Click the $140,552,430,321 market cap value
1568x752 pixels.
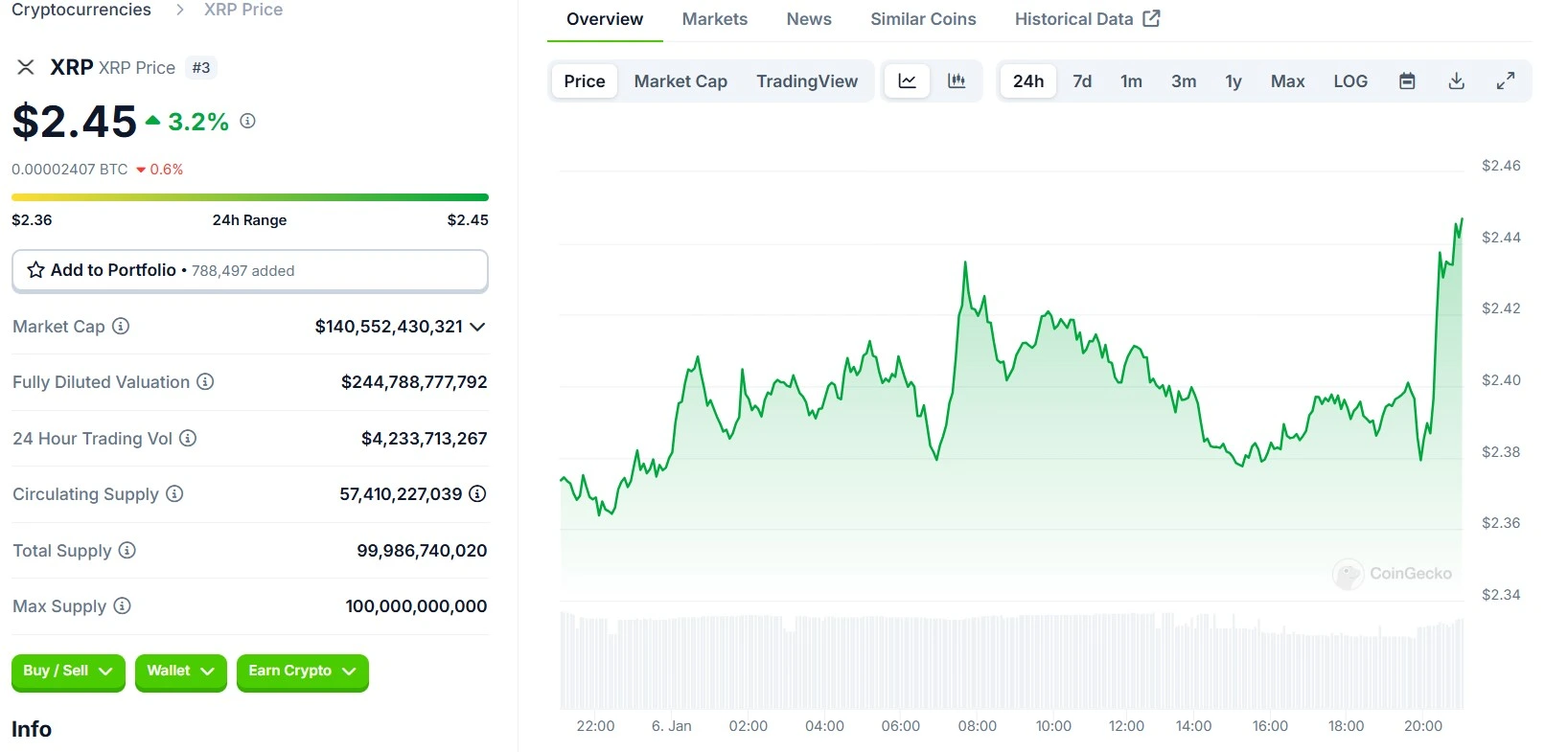[389, 327]
